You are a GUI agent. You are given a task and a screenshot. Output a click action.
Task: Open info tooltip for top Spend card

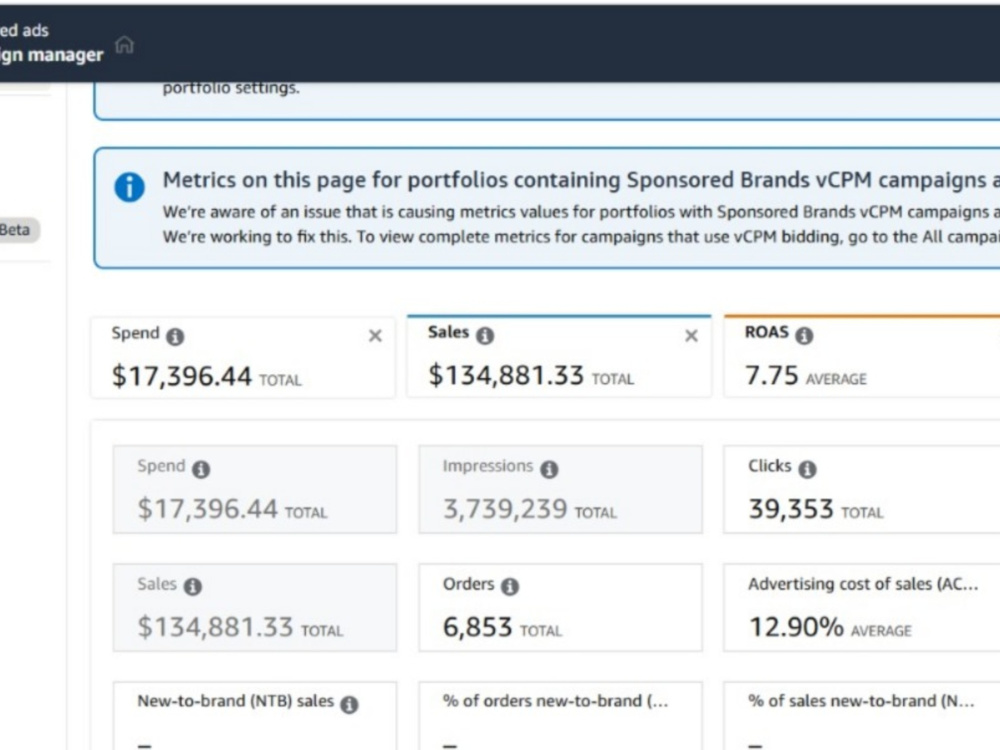click(x=175, y=336)
